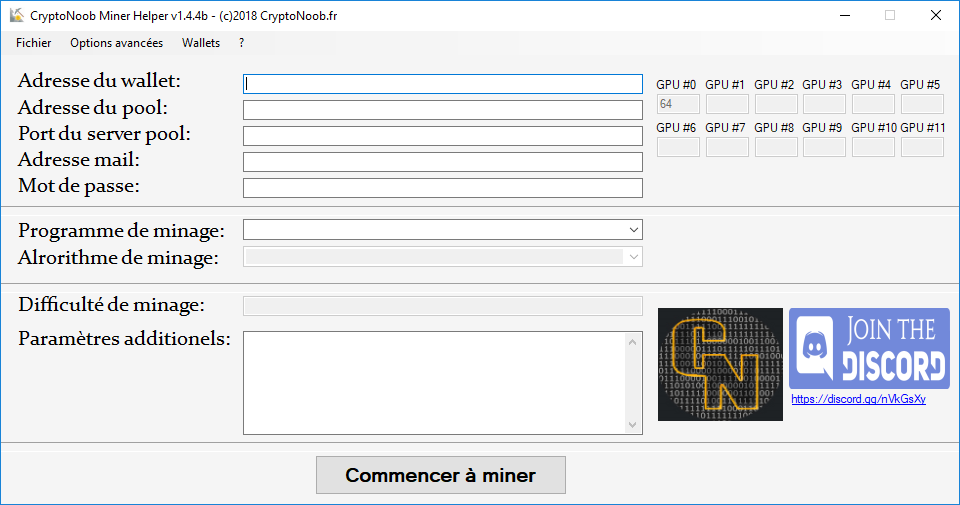Screen dimensions: 960x505
Task: Click the GPU #0 value field
Action: (678, 104)
